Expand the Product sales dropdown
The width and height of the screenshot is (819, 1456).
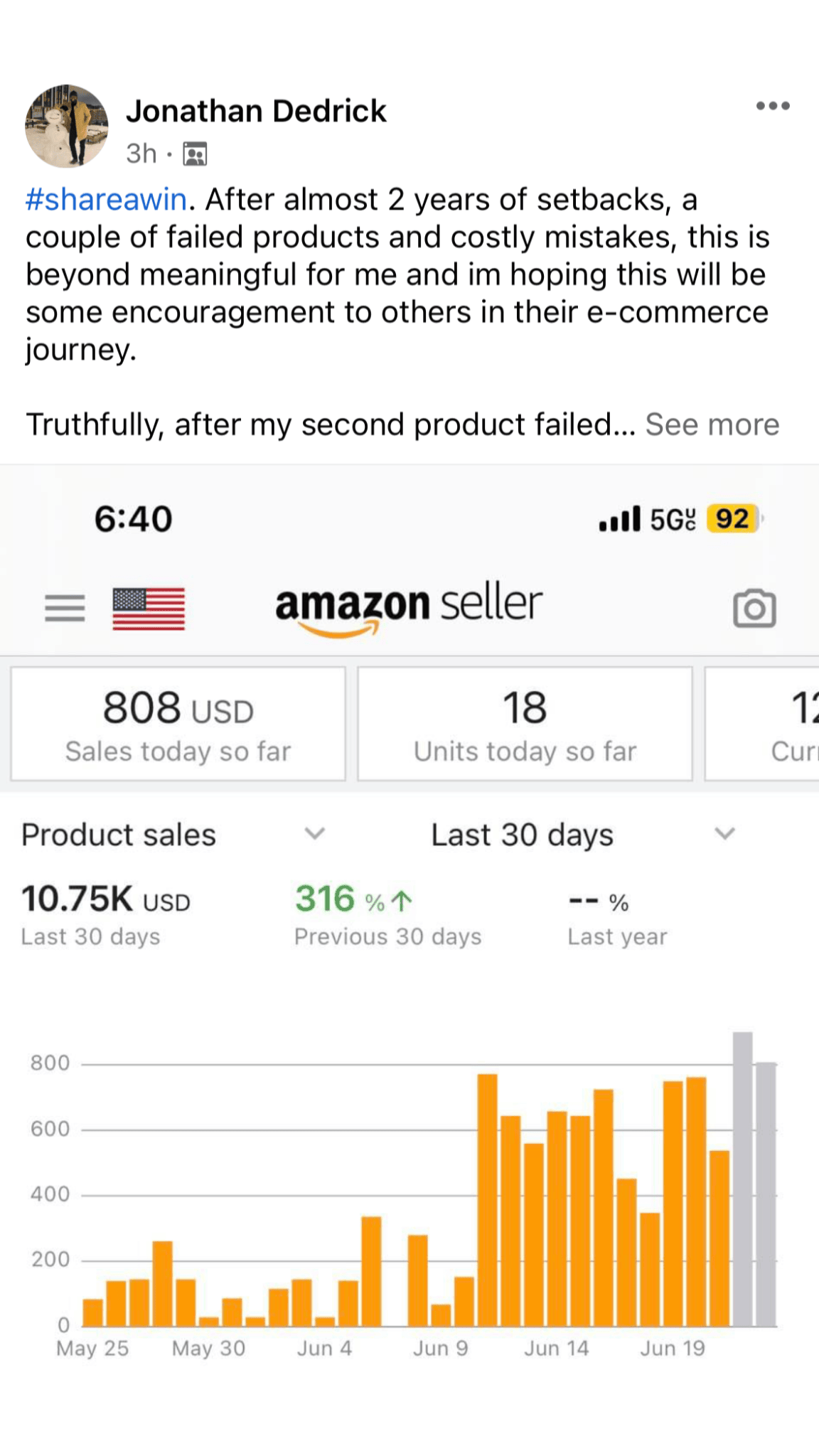(314, 834)
